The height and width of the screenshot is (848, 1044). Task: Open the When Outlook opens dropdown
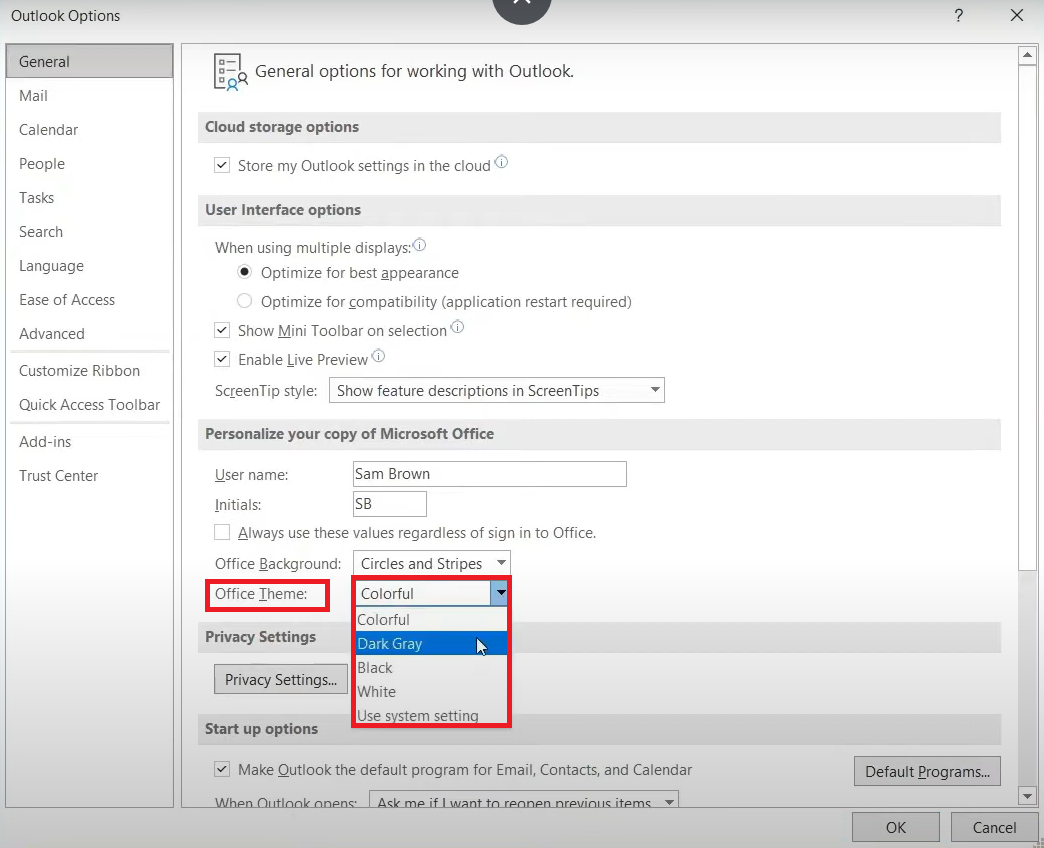tap(524, 801)
